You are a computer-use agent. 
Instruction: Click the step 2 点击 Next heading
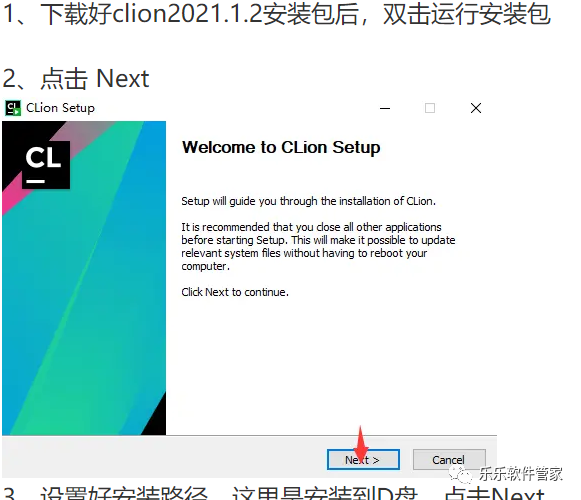76,79
